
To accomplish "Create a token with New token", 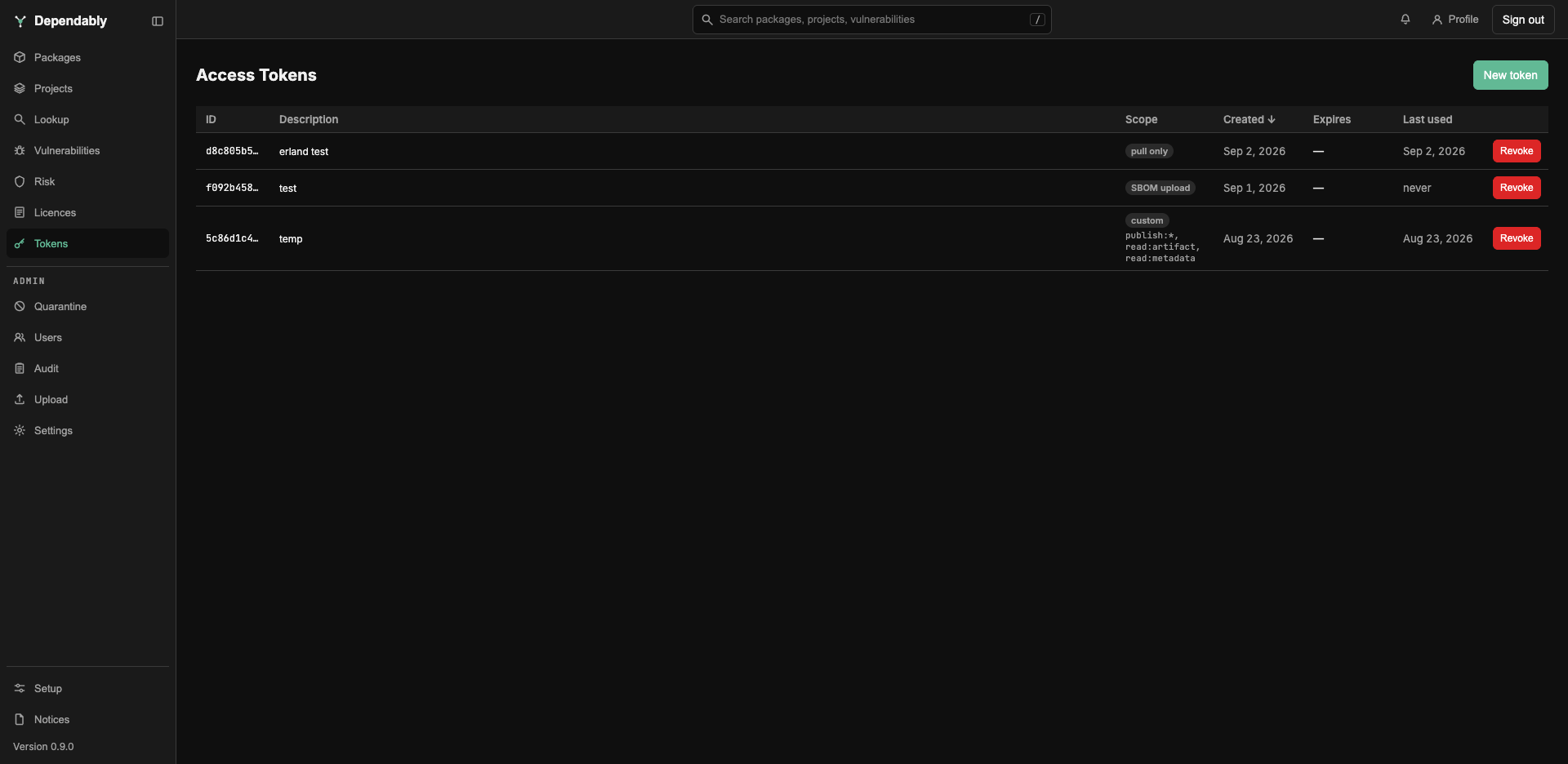I will (1510, 75).
